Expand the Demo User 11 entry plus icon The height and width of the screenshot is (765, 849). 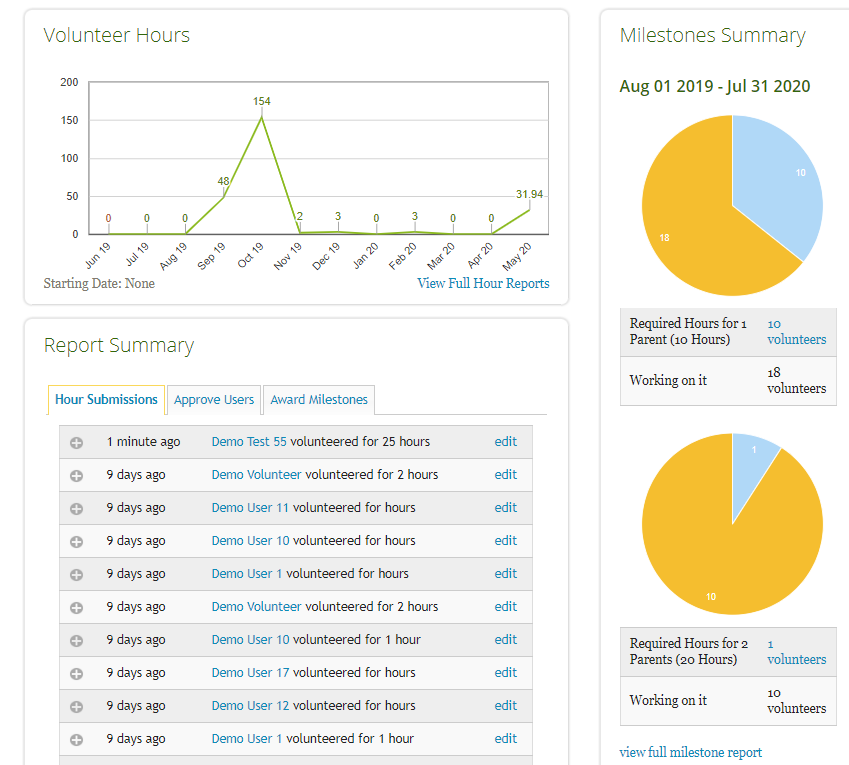click(76, 508)
